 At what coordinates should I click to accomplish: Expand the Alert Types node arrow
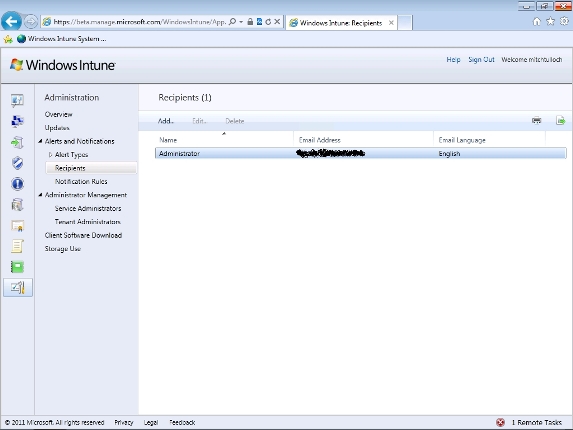50,155
